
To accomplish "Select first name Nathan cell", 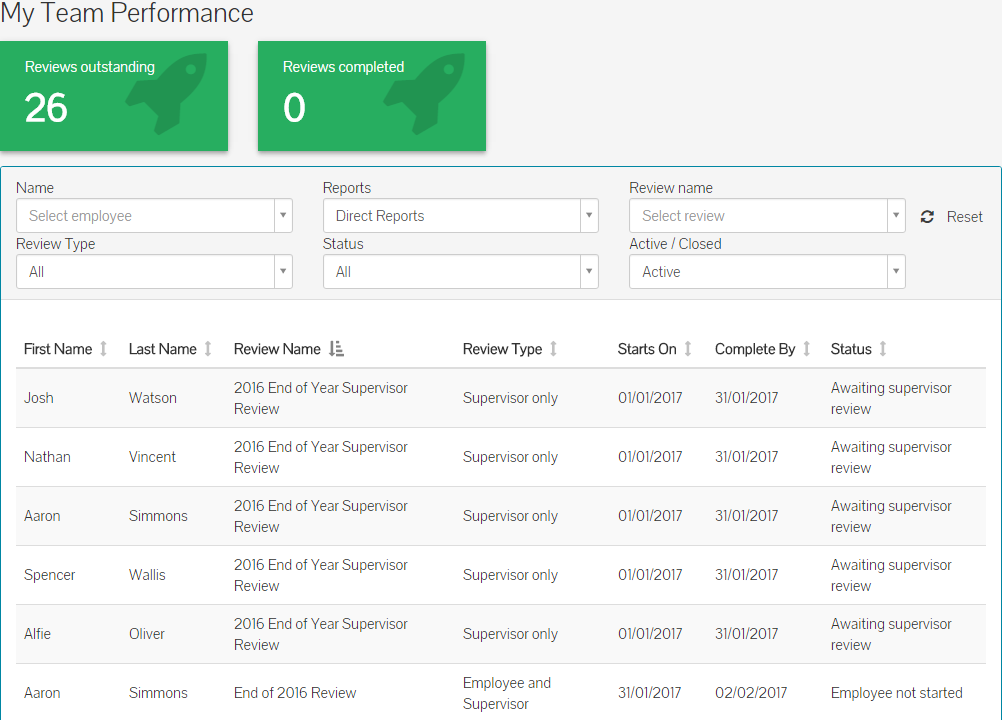I will [x=47, y=457].
